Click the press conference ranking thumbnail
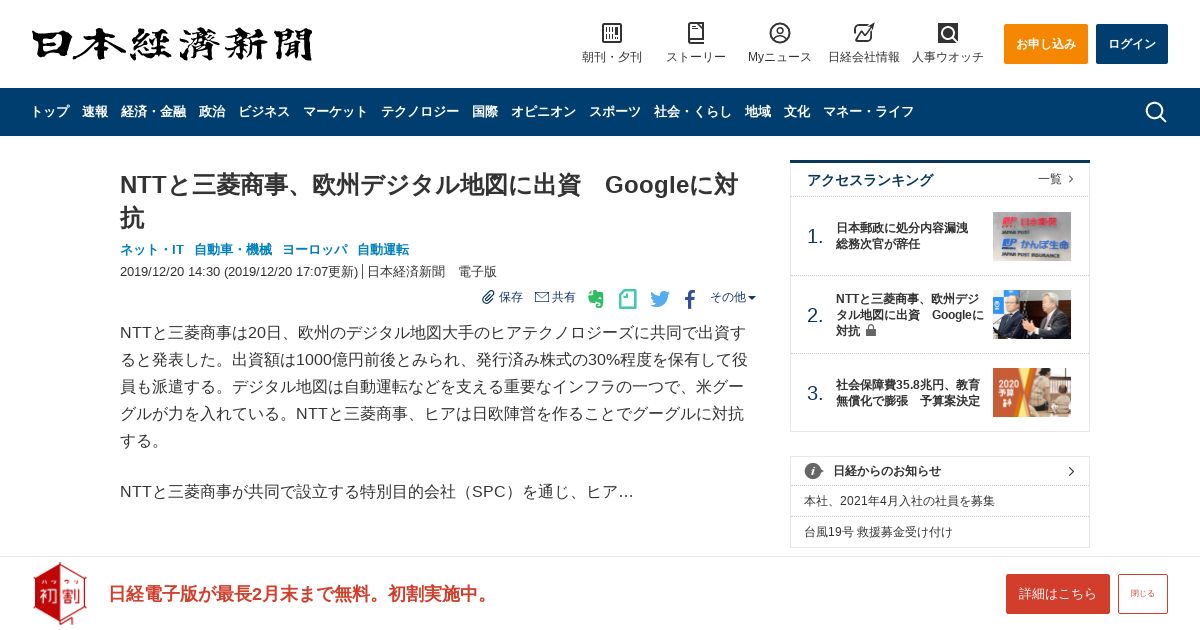1200x630 pixels. (1032, 315)
